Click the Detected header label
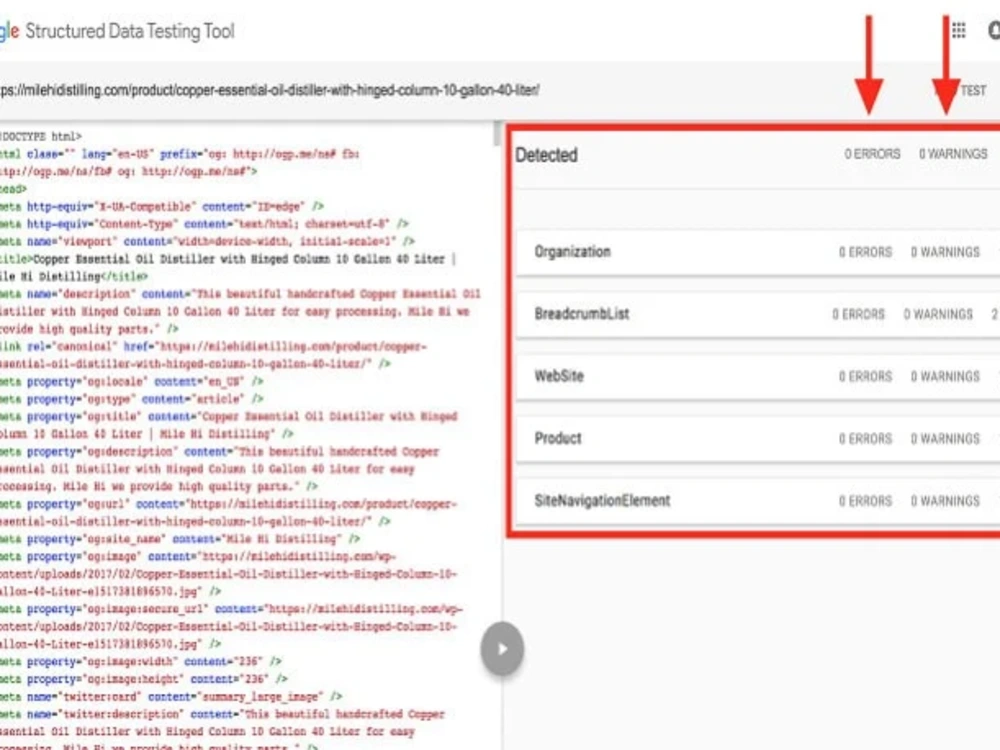 547,155
